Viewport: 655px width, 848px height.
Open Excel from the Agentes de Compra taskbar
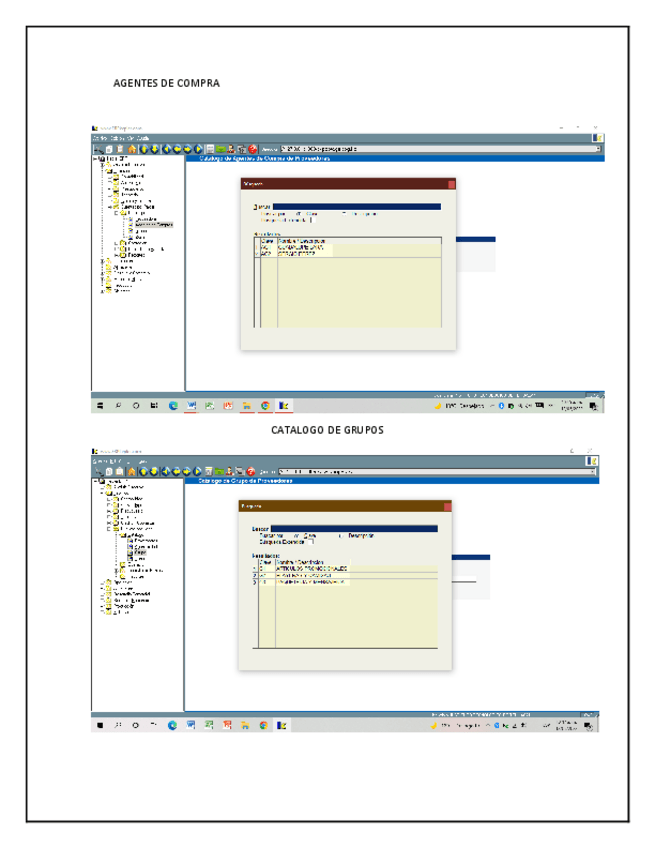tap(210, 406)
